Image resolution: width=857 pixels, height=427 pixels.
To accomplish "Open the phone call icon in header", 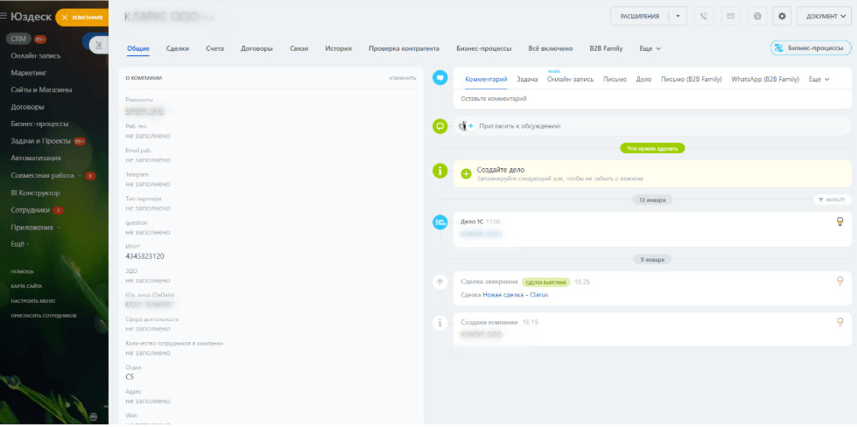I will [704, 16].
